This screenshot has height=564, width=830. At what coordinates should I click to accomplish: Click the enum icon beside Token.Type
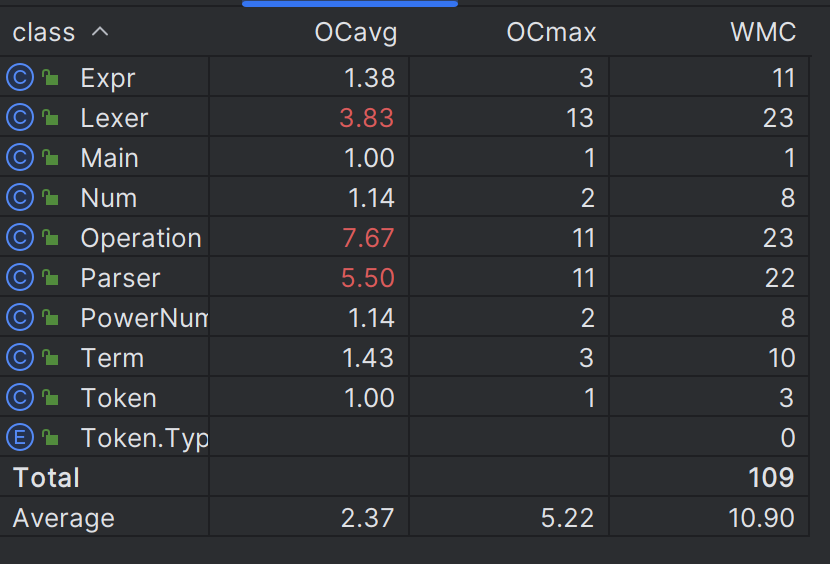(x=20, y=437)
